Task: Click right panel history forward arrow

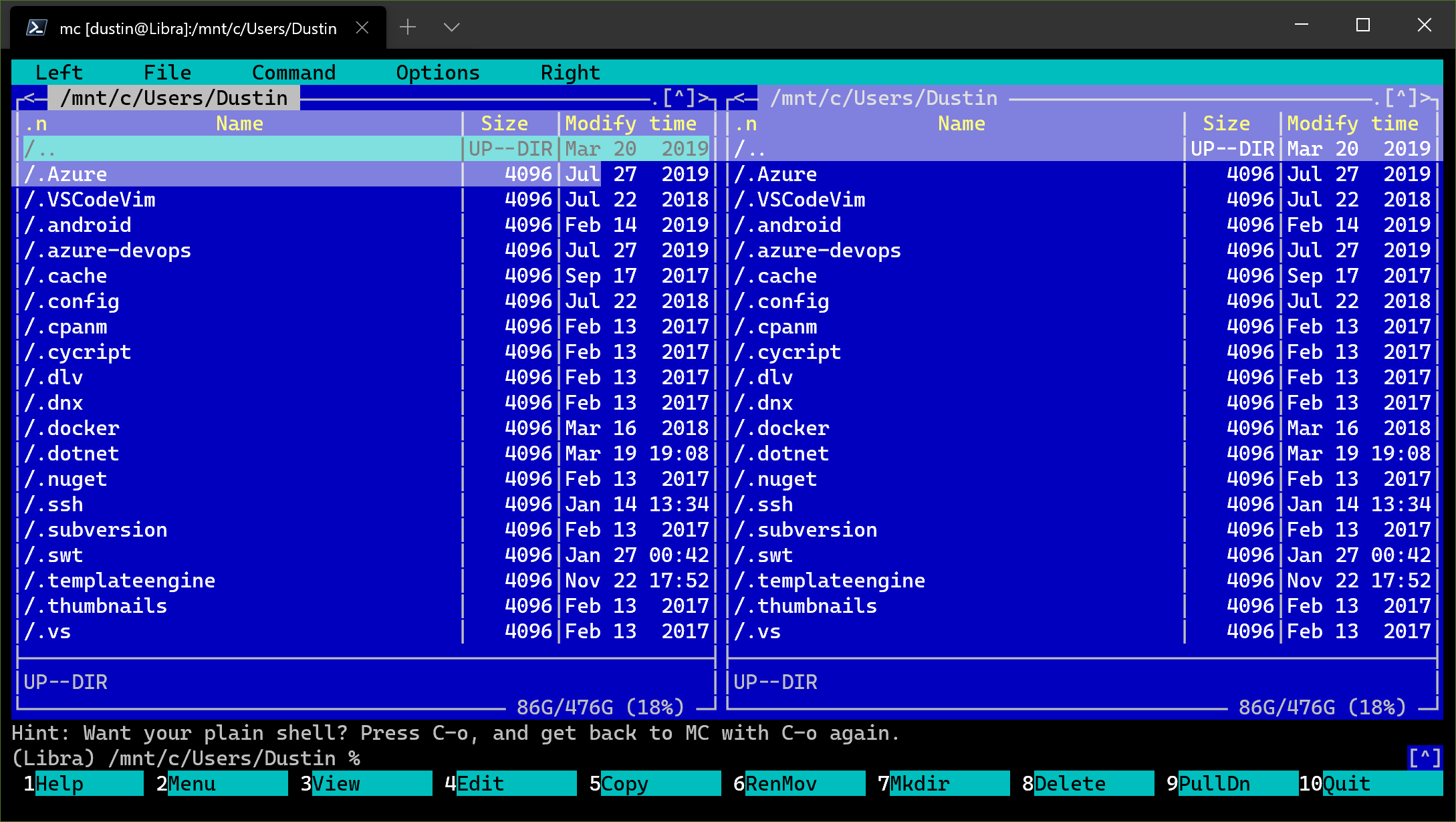Action: point(1425,98)
